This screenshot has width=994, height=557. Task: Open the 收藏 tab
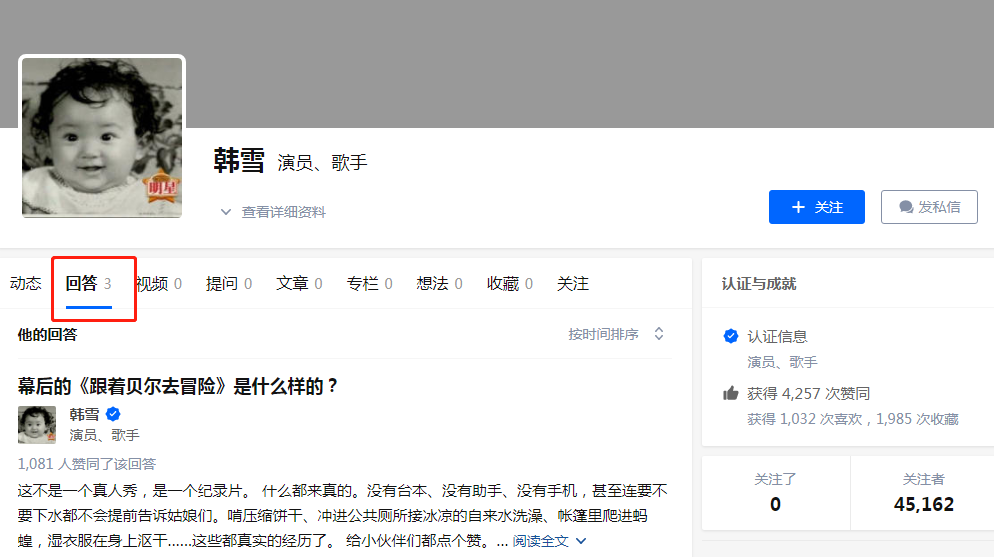(x=510, y=284)
